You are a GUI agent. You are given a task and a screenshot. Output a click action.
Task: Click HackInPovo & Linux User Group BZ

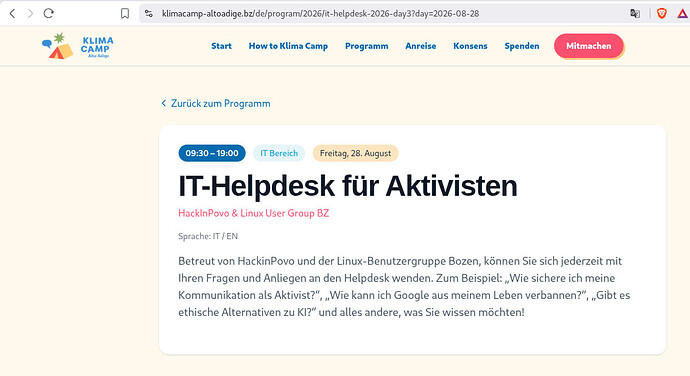pos(253,213)
